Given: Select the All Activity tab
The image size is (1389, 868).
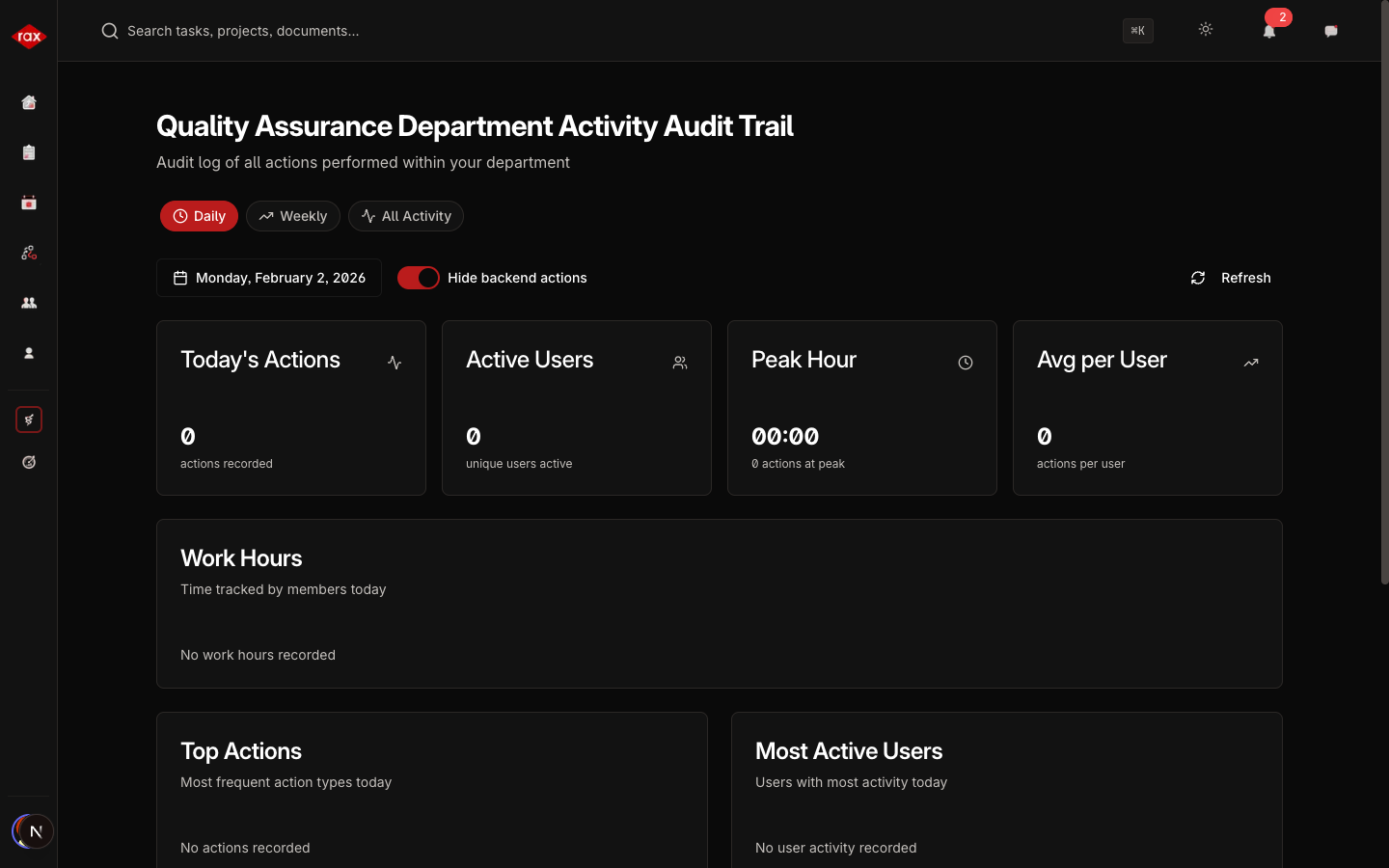Looking at the screenshot, I should 405,216.
